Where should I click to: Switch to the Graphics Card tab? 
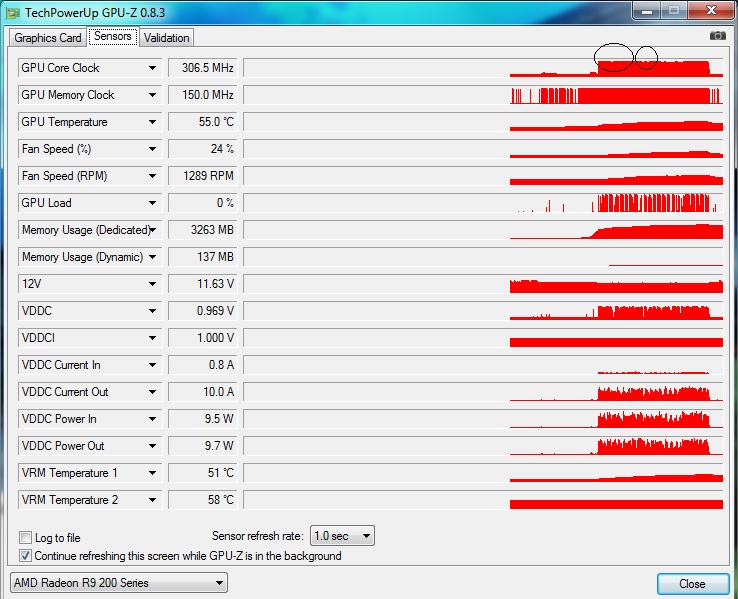pos(48,38)
